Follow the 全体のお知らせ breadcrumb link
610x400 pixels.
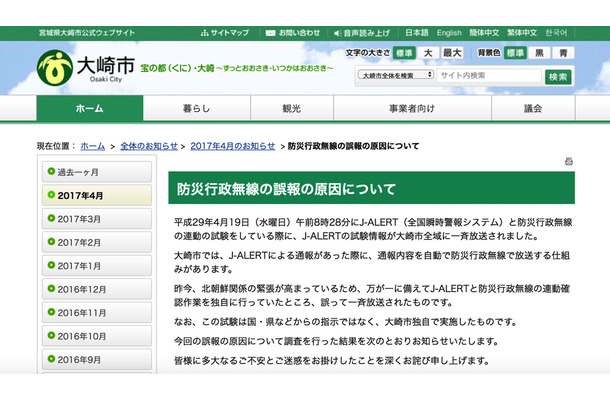click(x=149, y=146)
